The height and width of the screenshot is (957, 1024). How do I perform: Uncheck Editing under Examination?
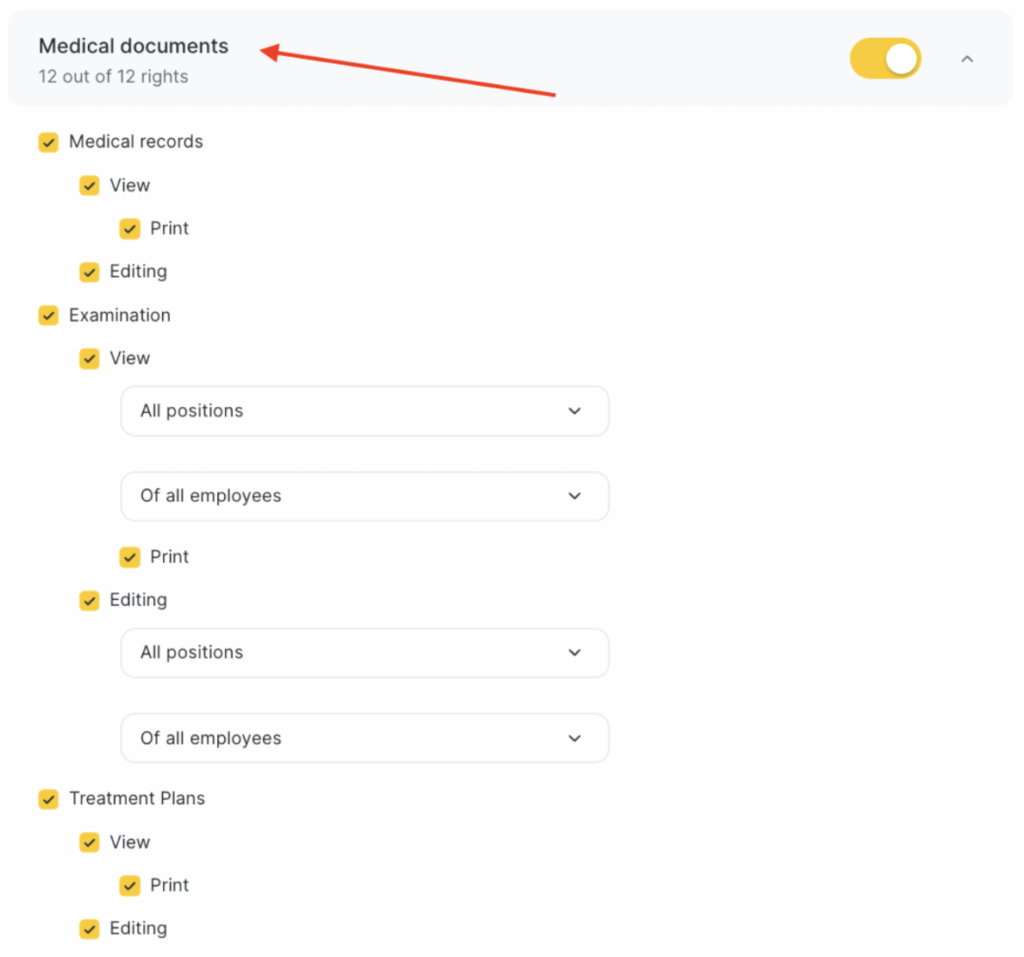point(89,601)
